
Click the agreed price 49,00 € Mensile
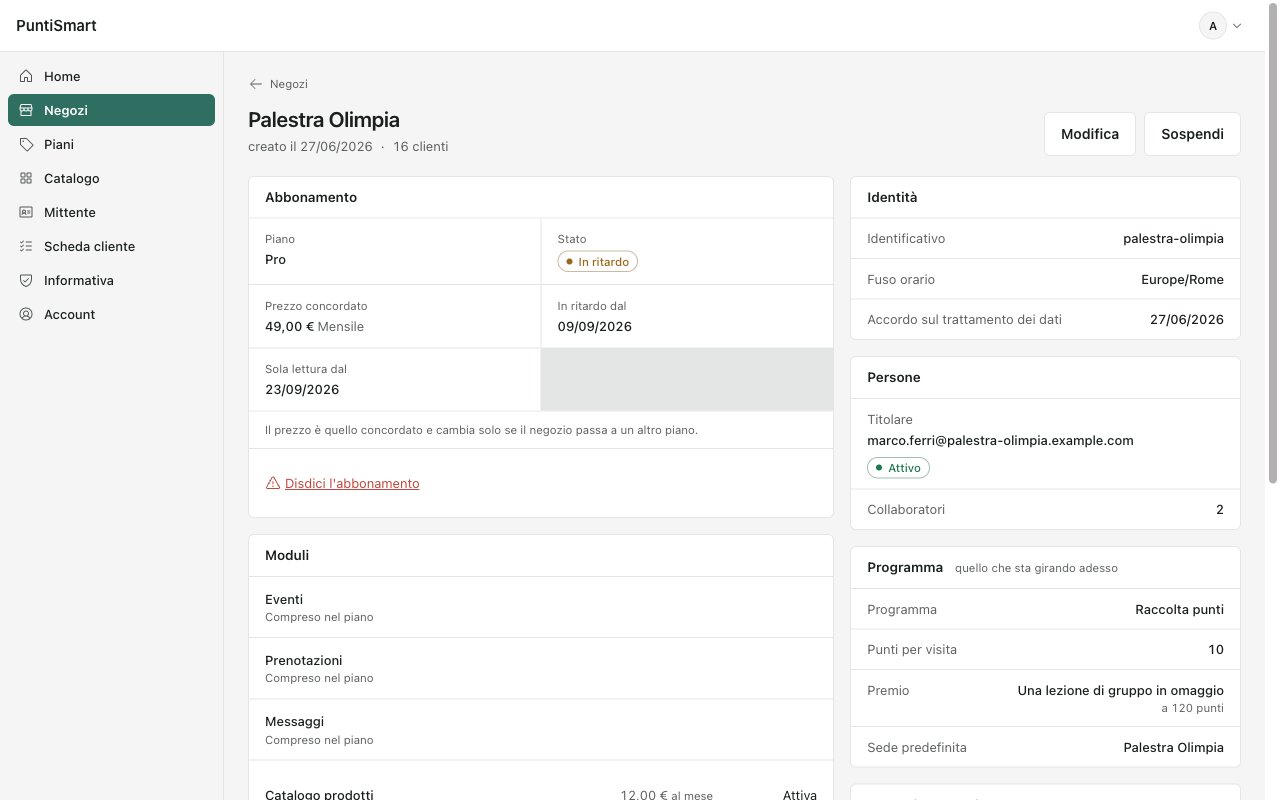tap(314, 327)
